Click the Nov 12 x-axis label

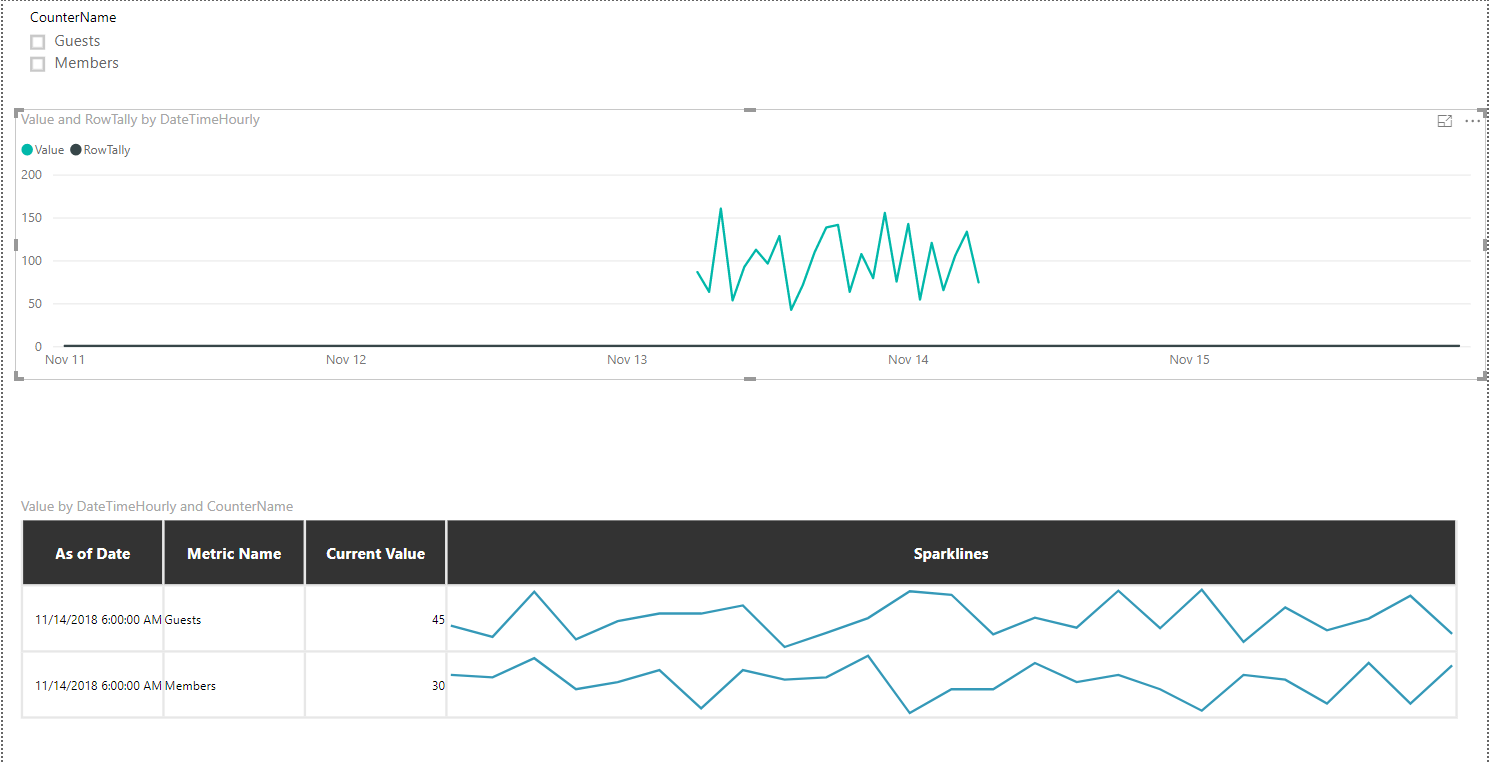tap(346, 360)
